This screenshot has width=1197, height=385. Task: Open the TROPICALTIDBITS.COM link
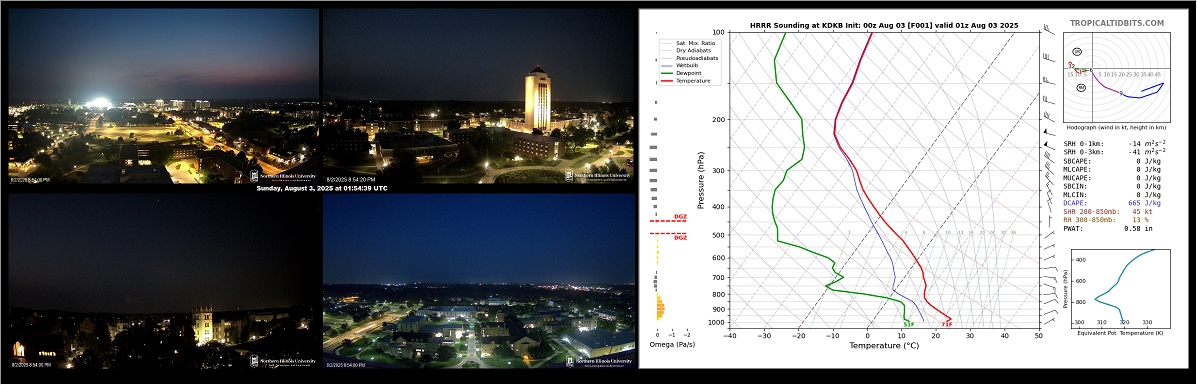pos(1116,24)
